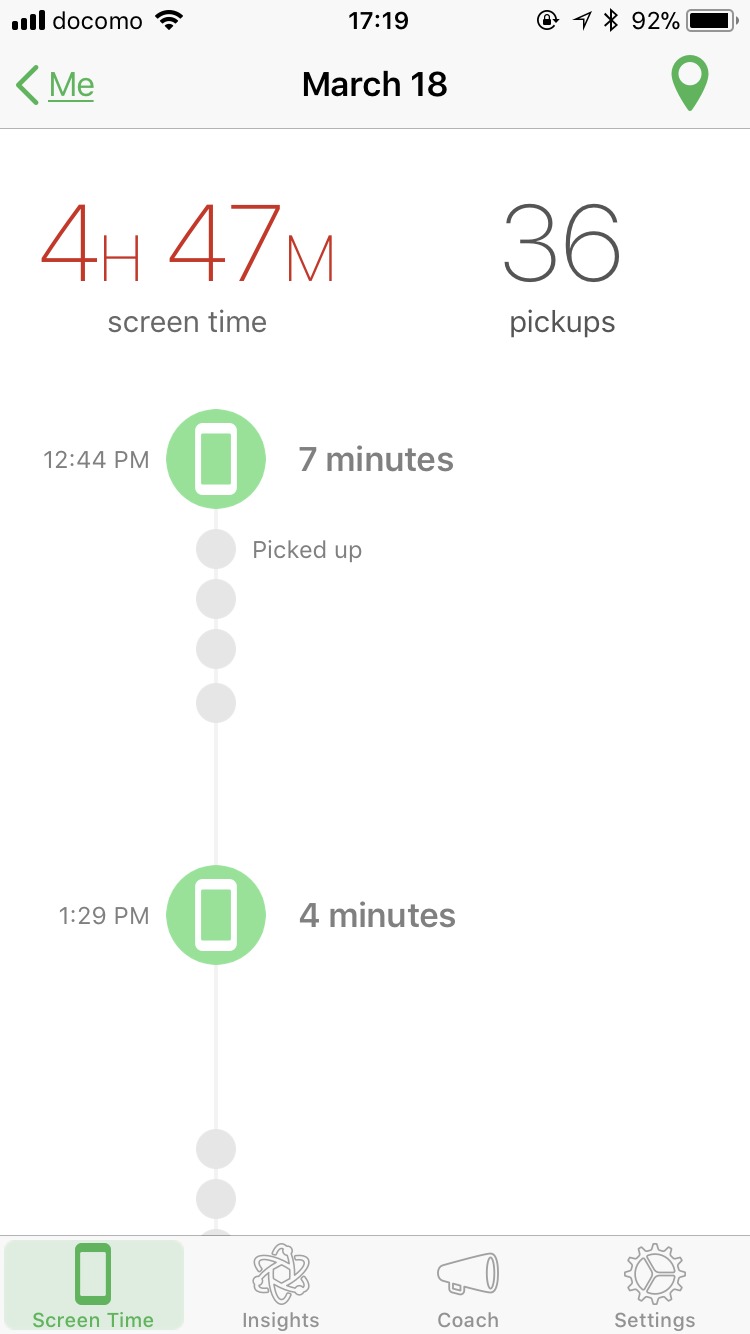Tap the 4H 47M screen time total
750x1334 pixels.
[x=187, y=247]
